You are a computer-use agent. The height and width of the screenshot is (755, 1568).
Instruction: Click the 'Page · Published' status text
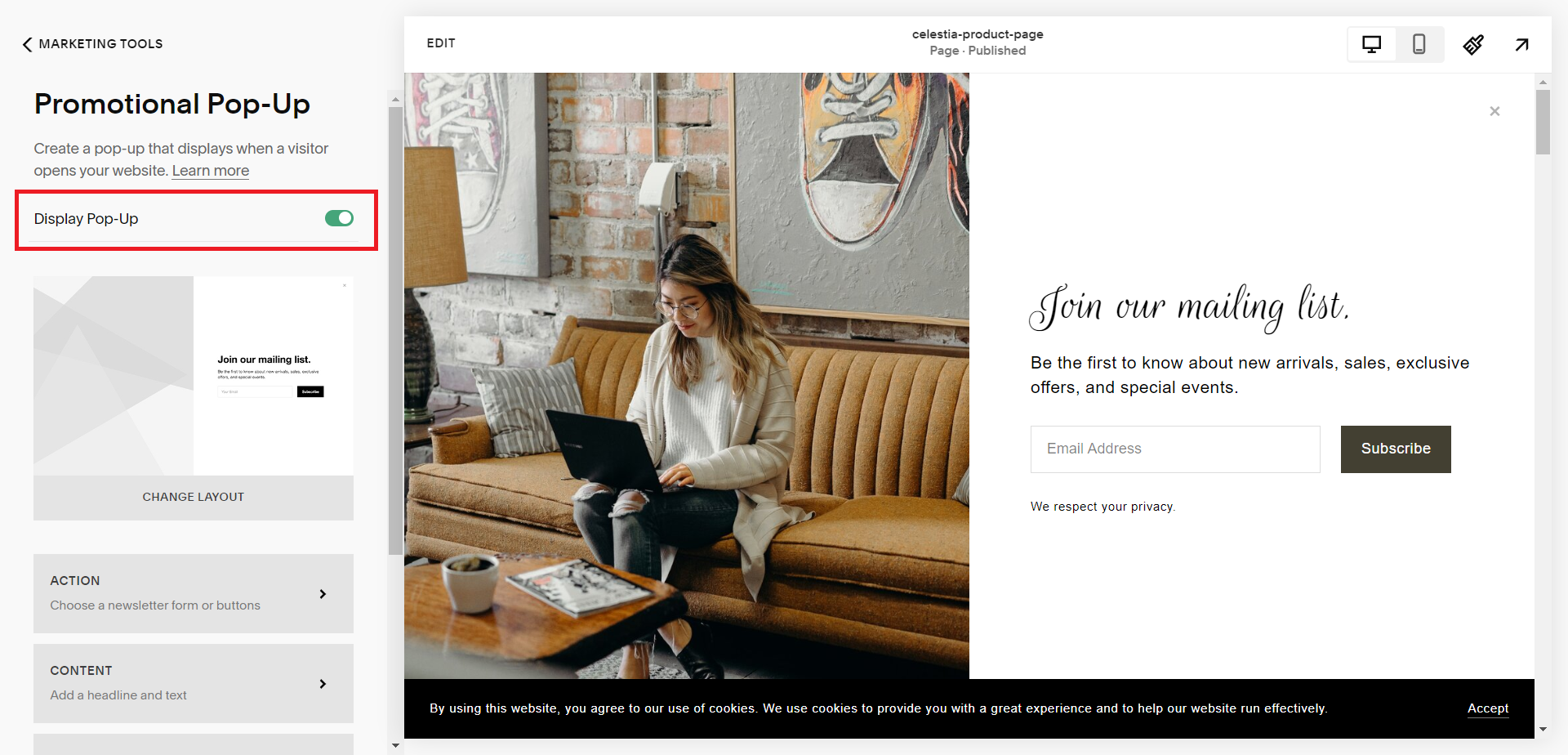pyautogui.click(x=978, y=51)
